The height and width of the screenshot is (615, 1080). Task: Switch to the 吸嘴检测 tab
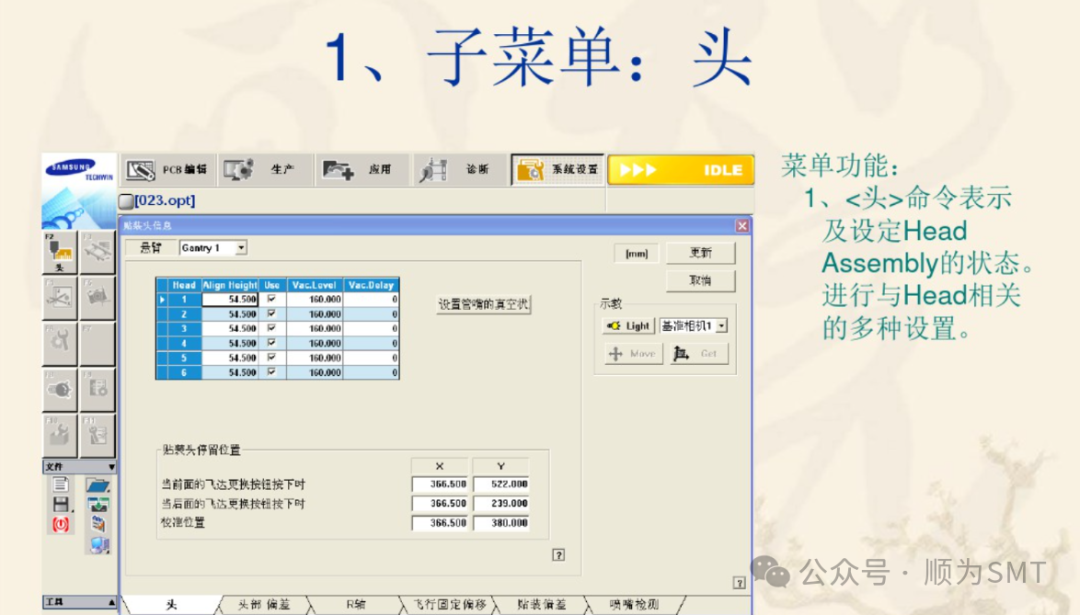click(x=634, y=605)
